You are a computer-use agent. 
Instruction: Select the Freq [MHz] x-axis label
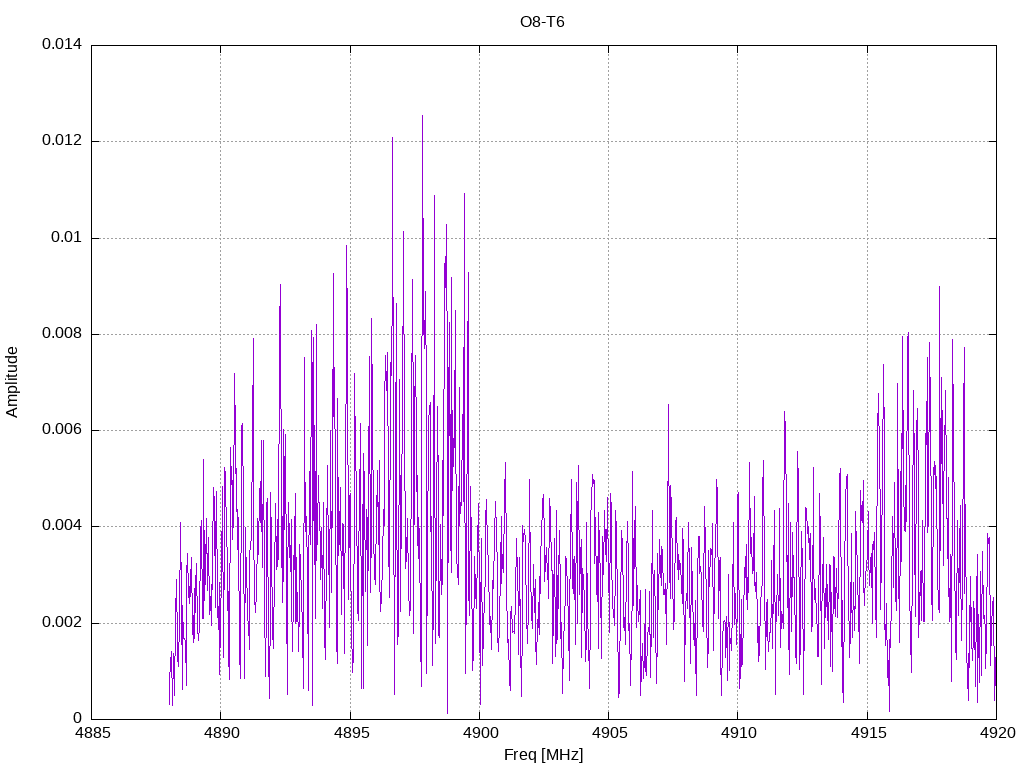543,755
